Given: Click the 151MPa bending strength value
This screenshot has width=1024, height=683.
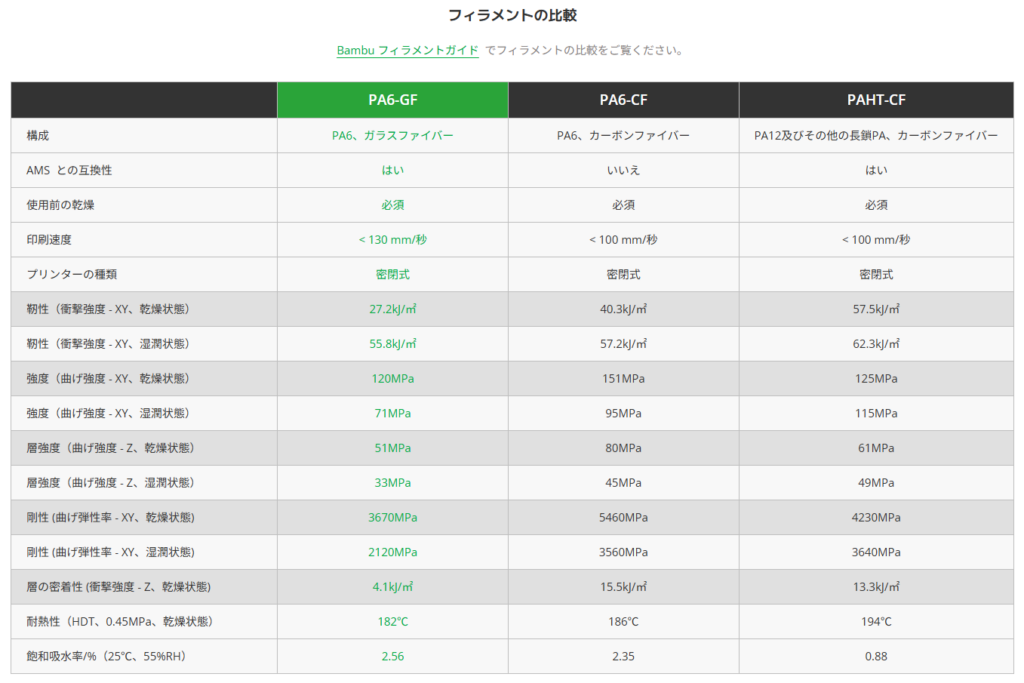Looking at the screenshot, I should pos(623,379).
